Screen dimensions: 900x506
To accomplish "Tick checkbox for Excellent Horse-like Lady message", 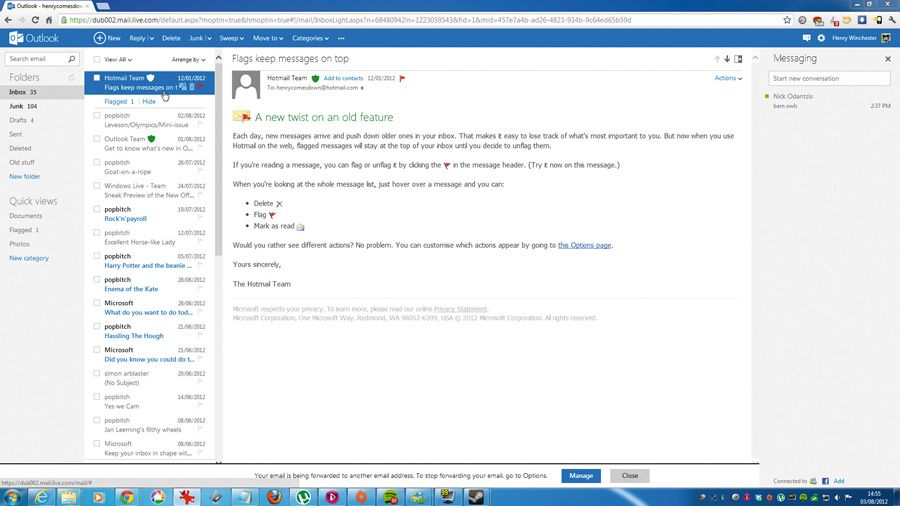I will click(96, 233).
